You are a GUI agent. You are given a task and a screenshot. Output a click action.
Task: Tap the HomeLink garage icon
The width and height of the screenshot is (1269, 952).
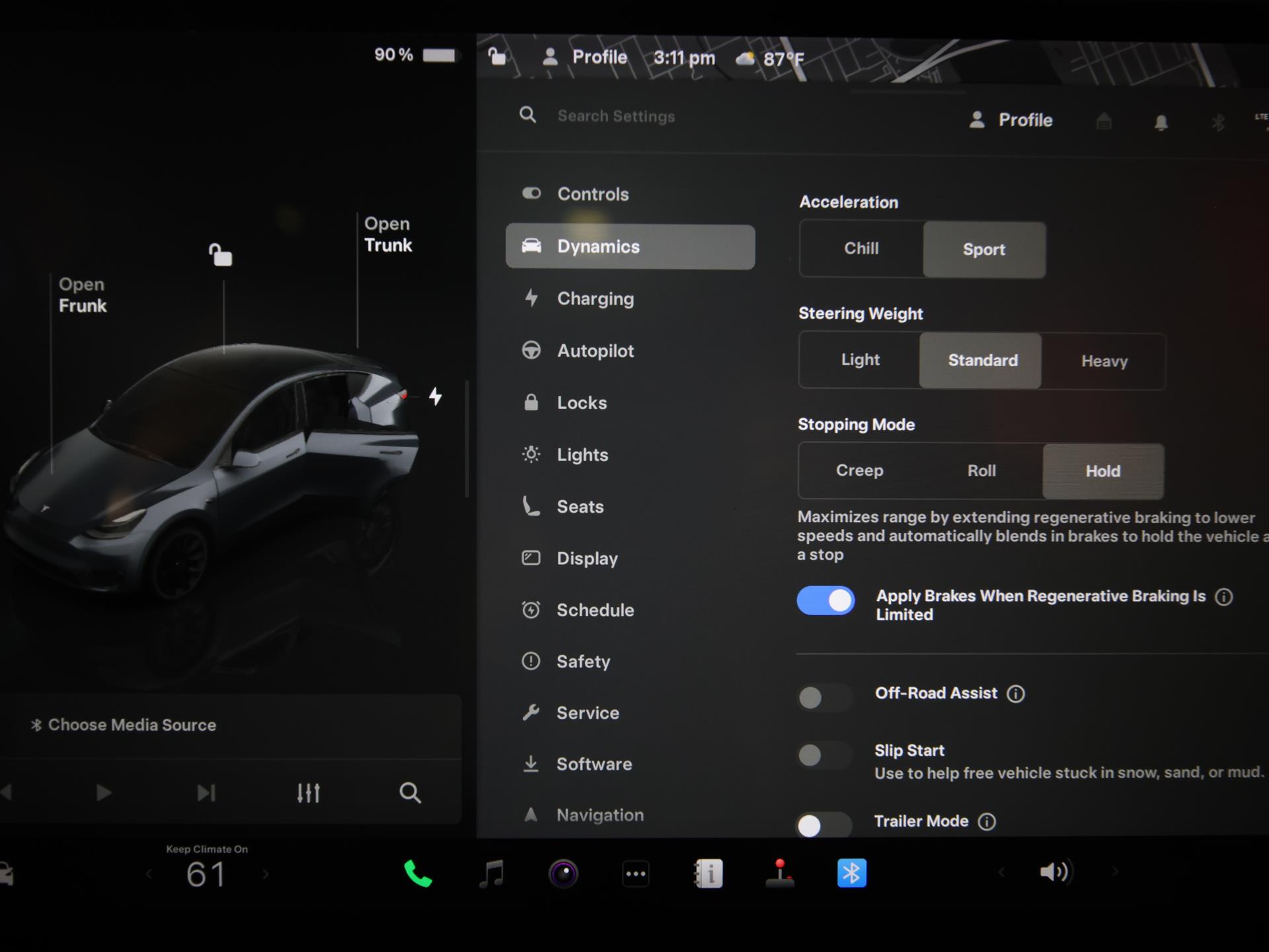[x=1104, y=122]
